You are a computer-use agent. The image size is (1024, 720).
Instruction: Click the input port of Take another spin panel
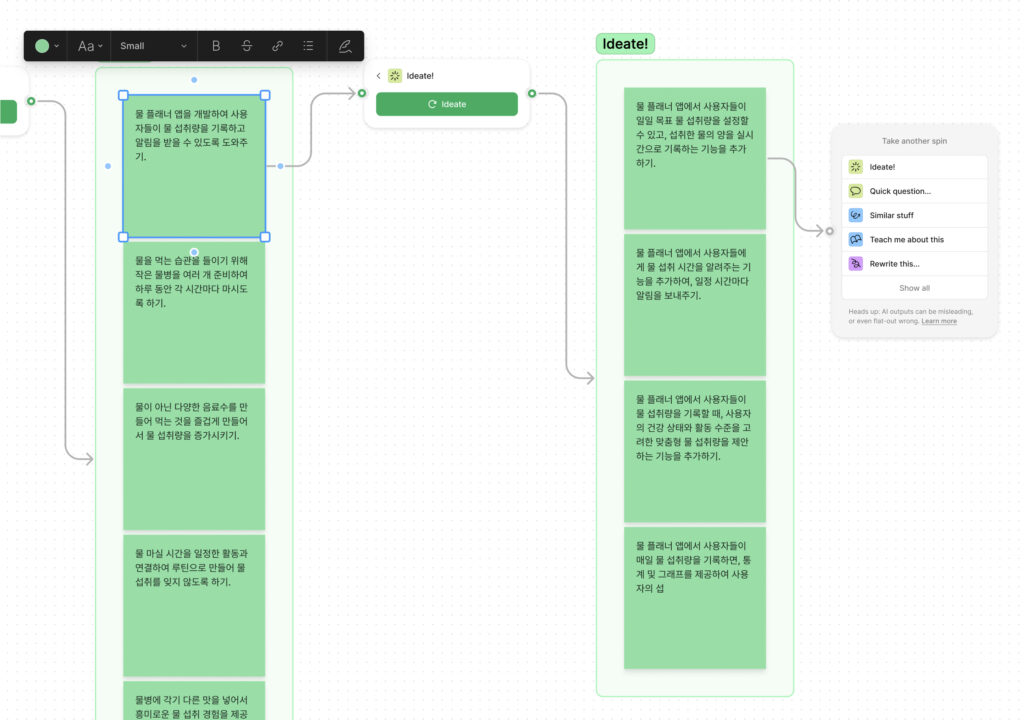pos(829,231)
